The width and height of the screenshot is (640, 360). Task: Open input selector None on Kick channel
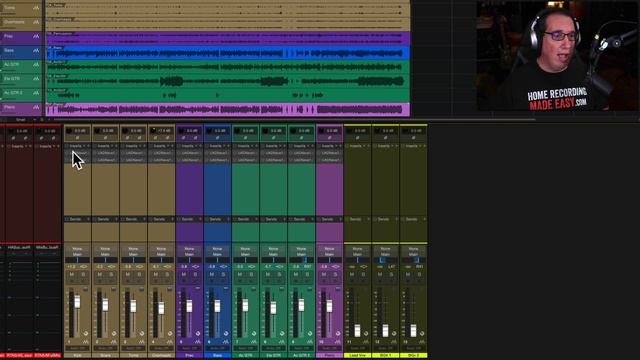tap(78, 249)
